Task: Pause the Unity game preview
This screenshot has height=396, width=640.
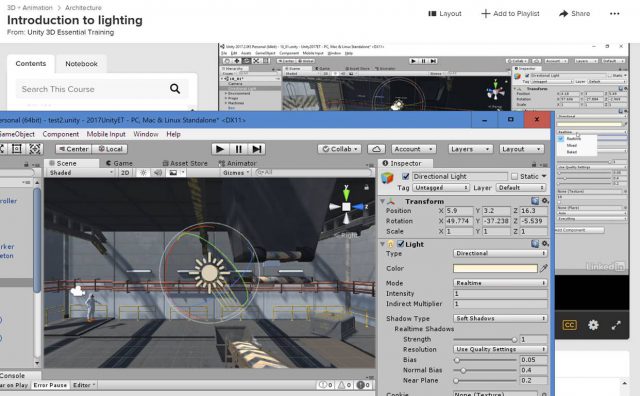Action: (238, 149)
